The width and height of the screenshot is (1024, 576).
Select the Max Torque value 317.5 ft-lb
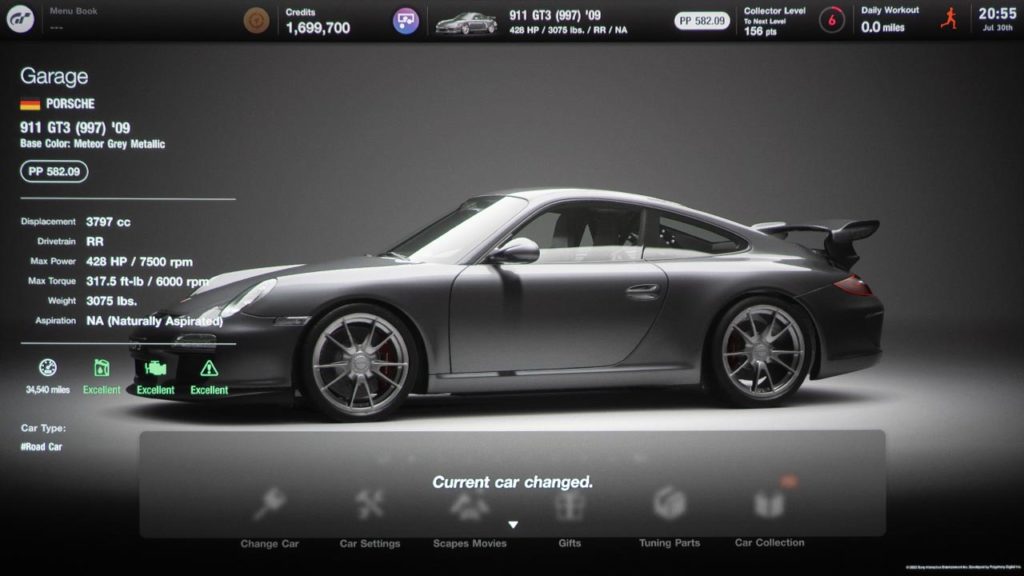[x=114, y=281]
